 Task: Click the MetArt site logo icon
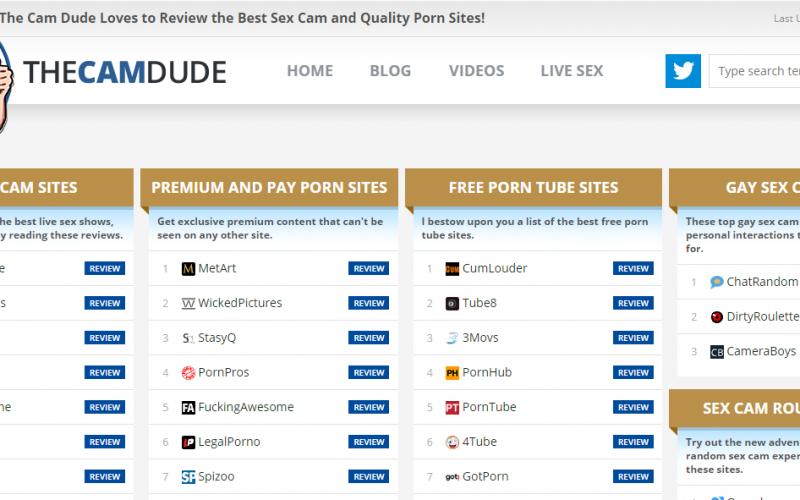[188, 269]
